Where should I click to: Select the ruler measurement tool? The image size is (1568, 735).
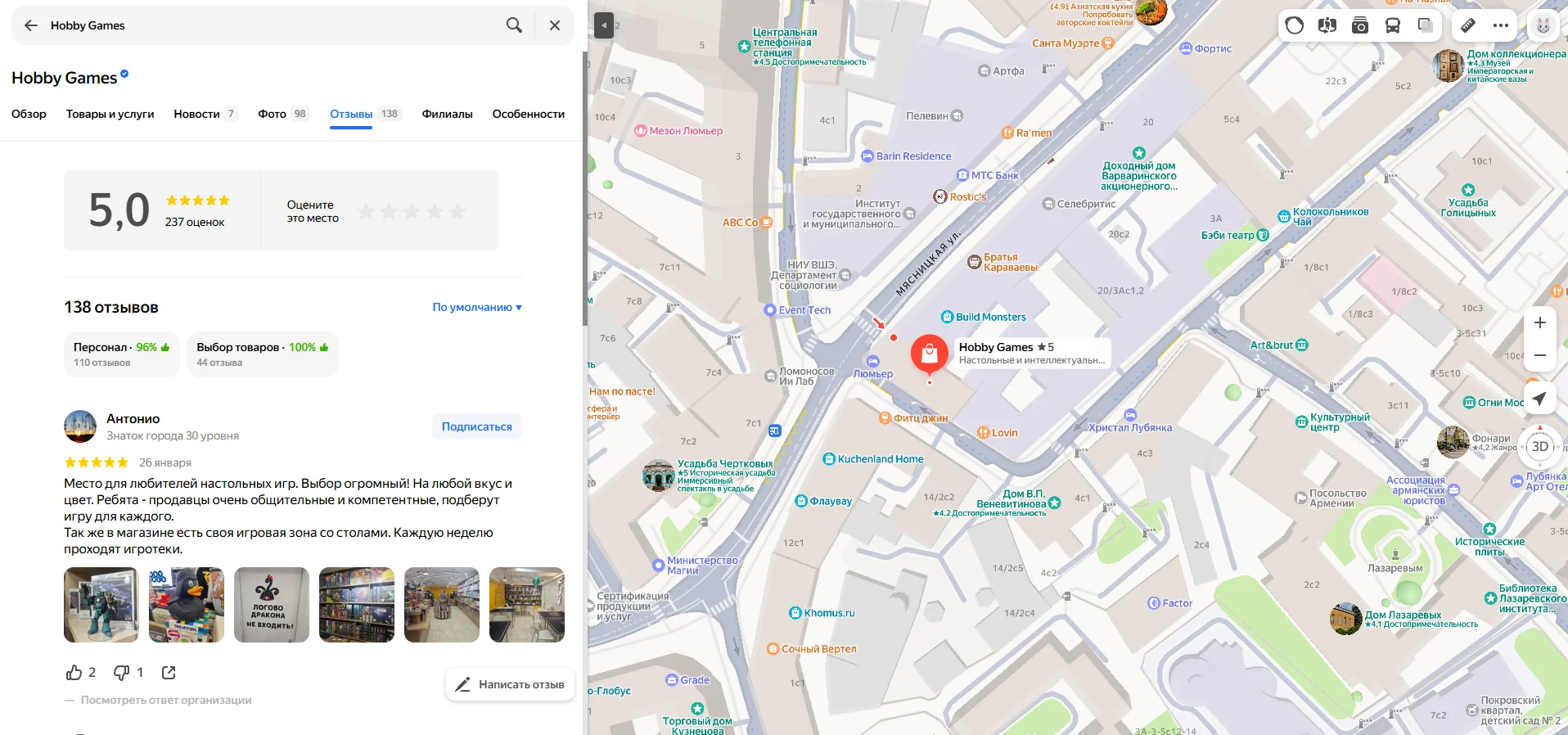(x=1468, y=25)
